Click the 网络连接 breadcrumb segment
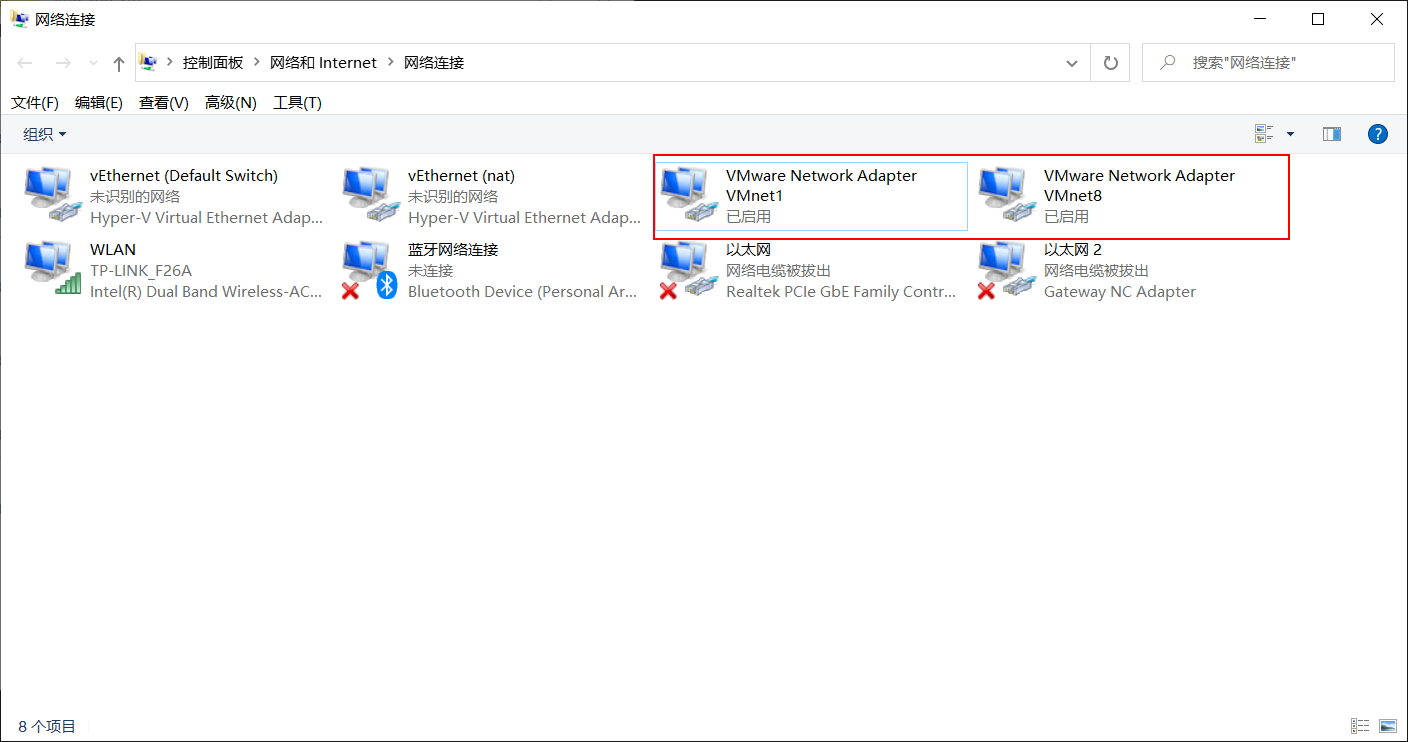Image resolution: width=1408 pixels, height=742 pixels. 434,63
